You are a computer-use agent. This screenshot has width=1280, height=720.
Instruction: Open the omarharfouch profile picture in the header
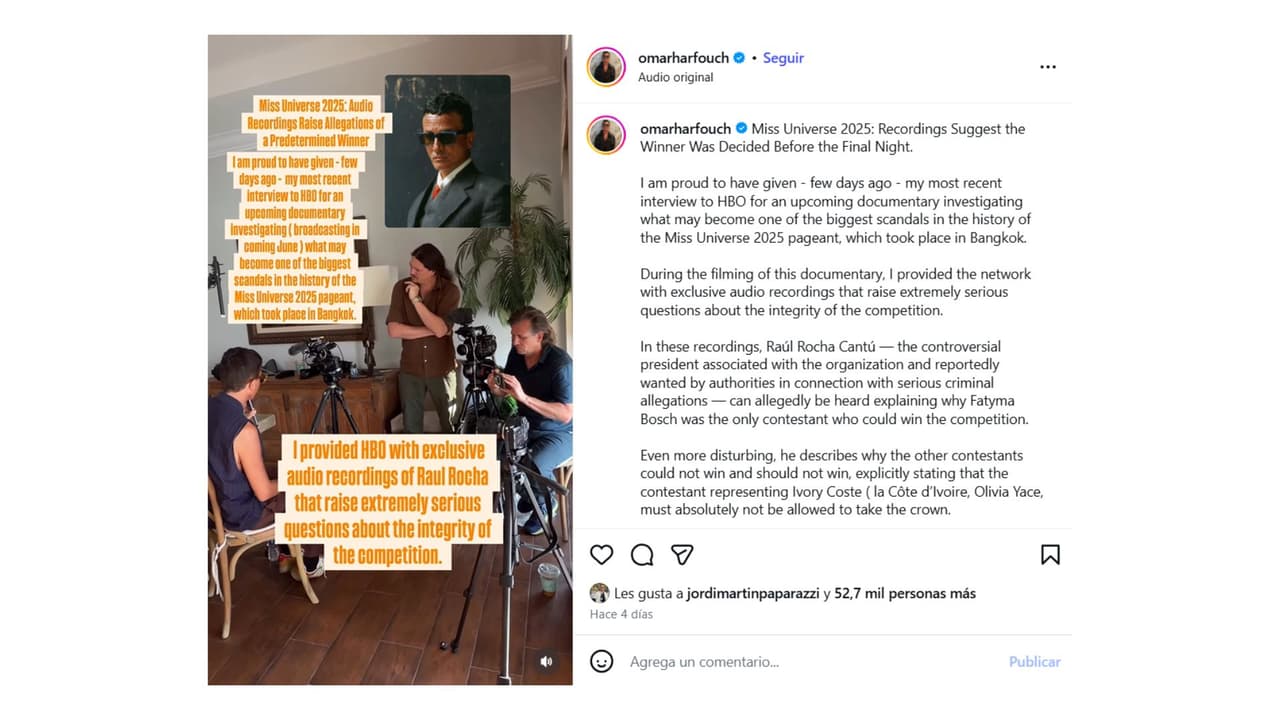(x=606, y=67)
